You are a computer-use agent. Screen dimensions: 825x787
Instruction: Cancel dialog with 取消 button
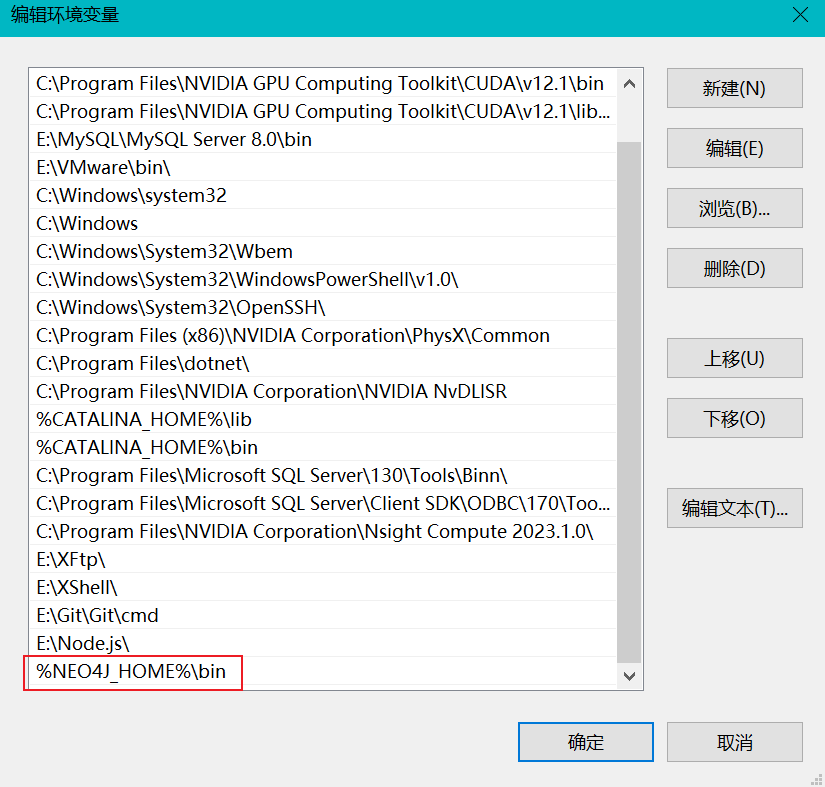pos(734,742)
